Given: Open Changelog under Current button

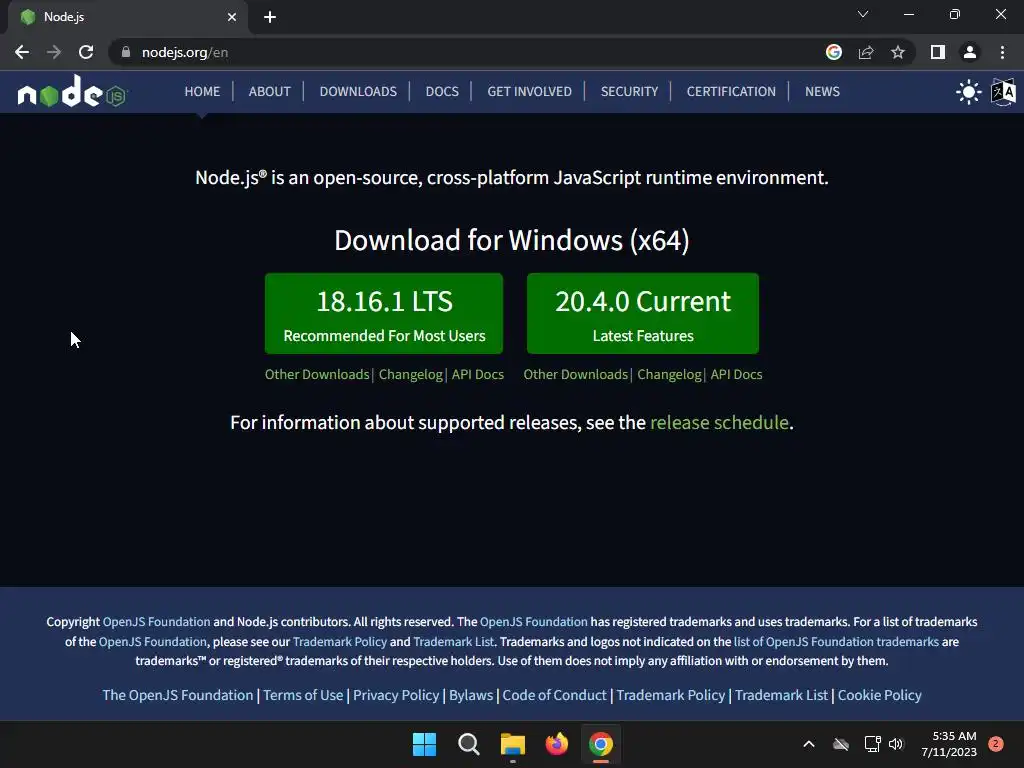Looking at the screenshot, I should (669, 374).
